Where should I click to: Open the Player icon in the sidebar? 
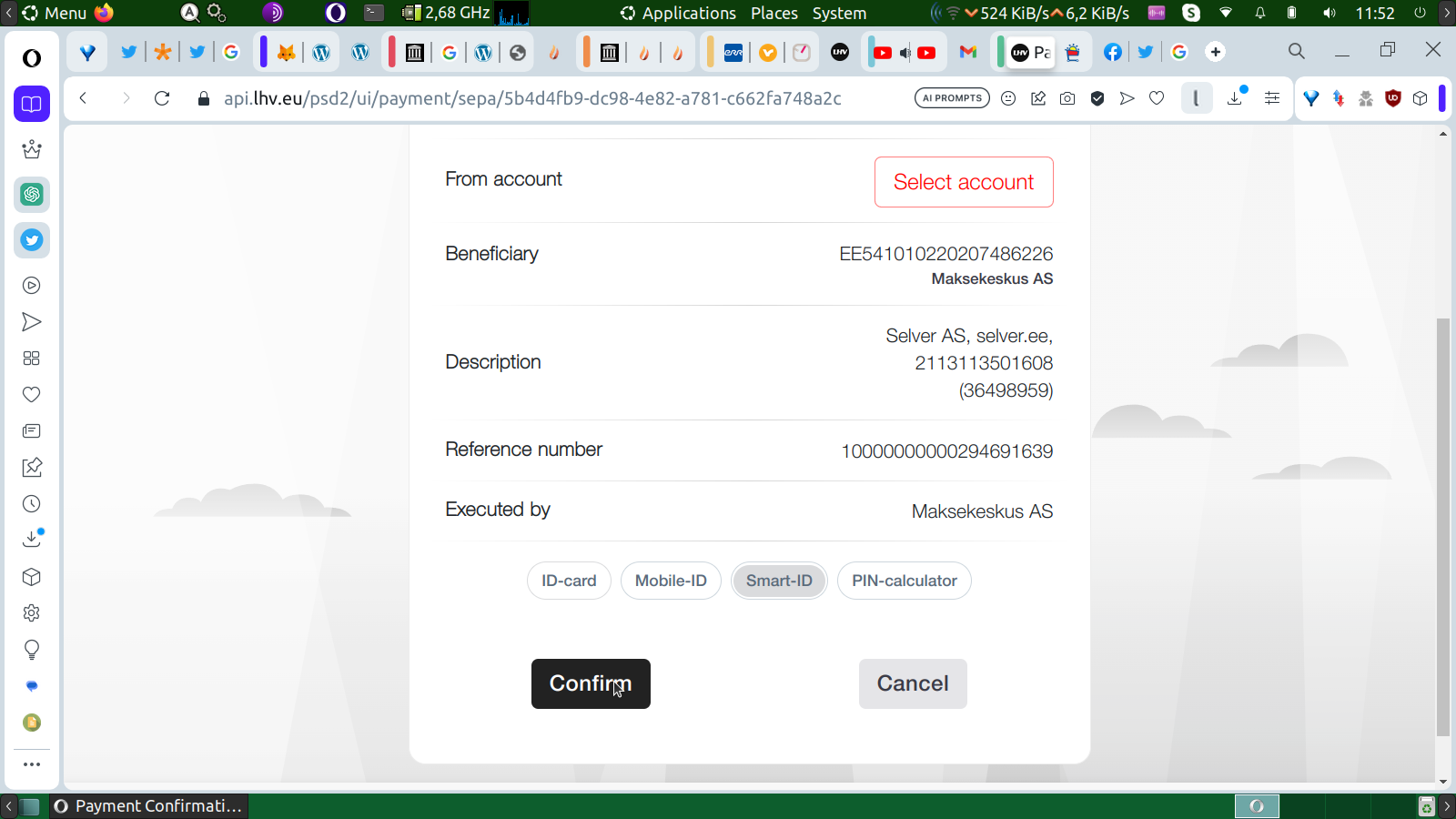[32, 286]
